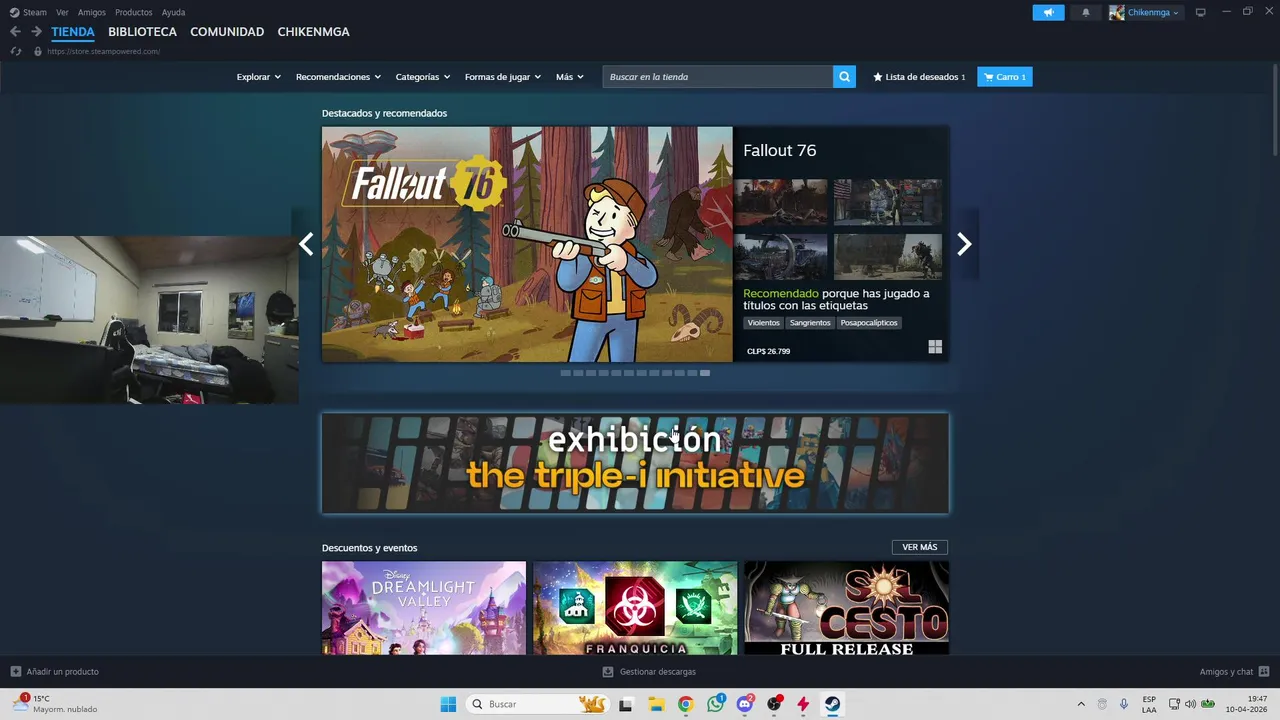This screenshot has height=720, width=1280.
Task: Expand the Formas de jugar dropdown
Action: (x=502, y=77)
